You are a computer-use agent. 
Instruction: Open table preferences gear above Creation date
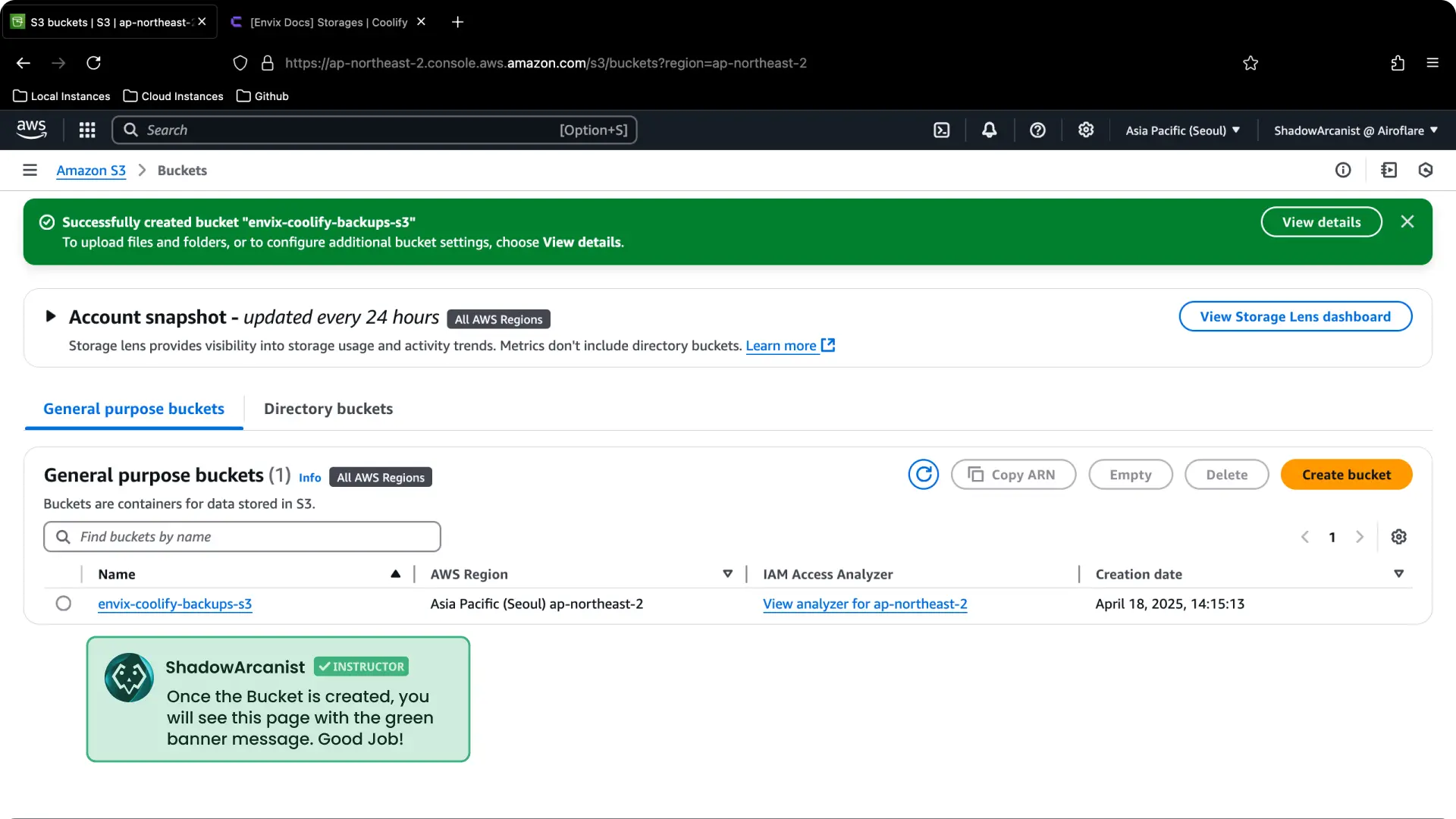click(1399, 536)
